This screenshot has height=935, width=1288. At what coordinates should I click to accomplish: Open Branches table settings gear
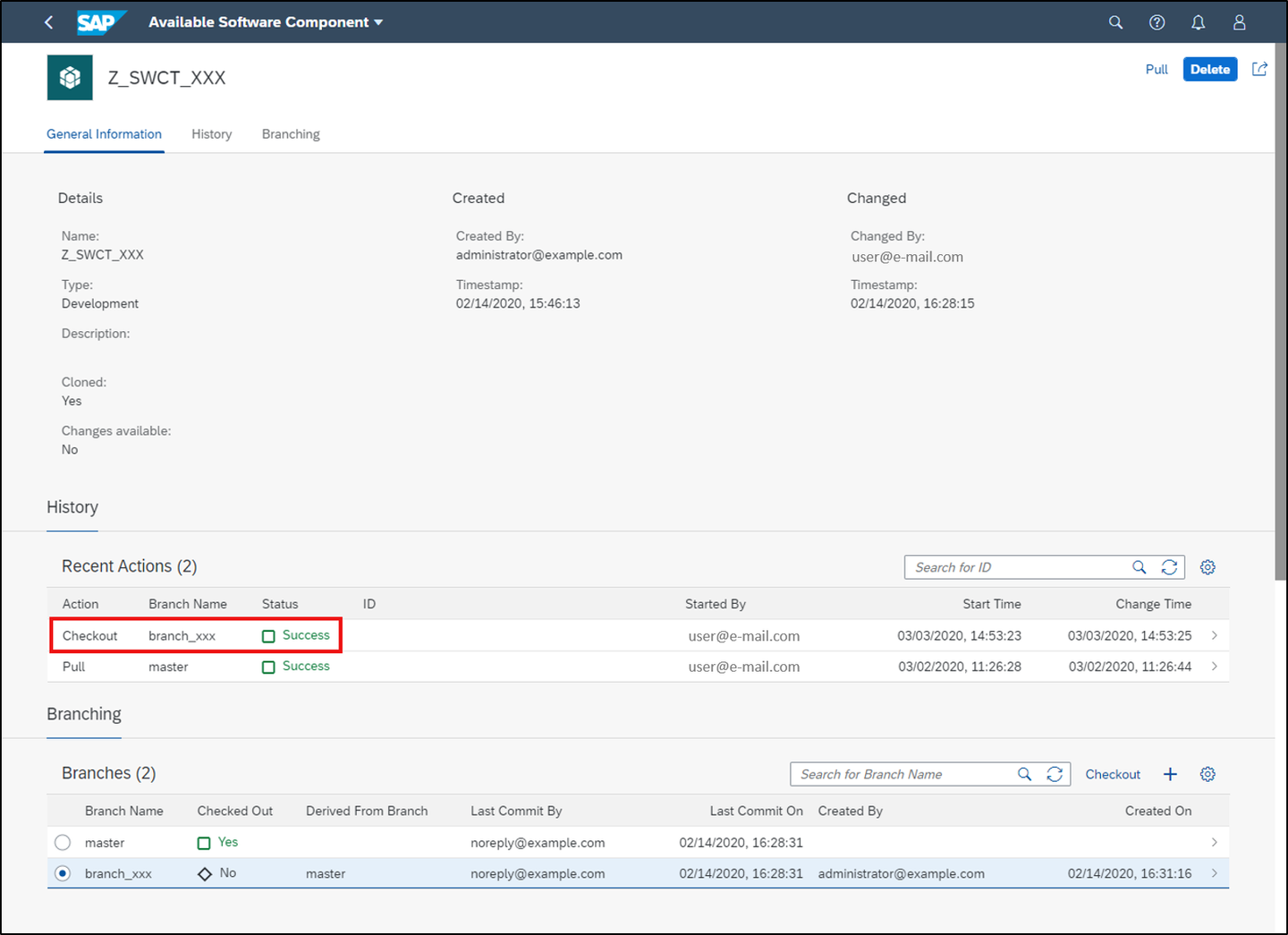(x=1207, y=774)
